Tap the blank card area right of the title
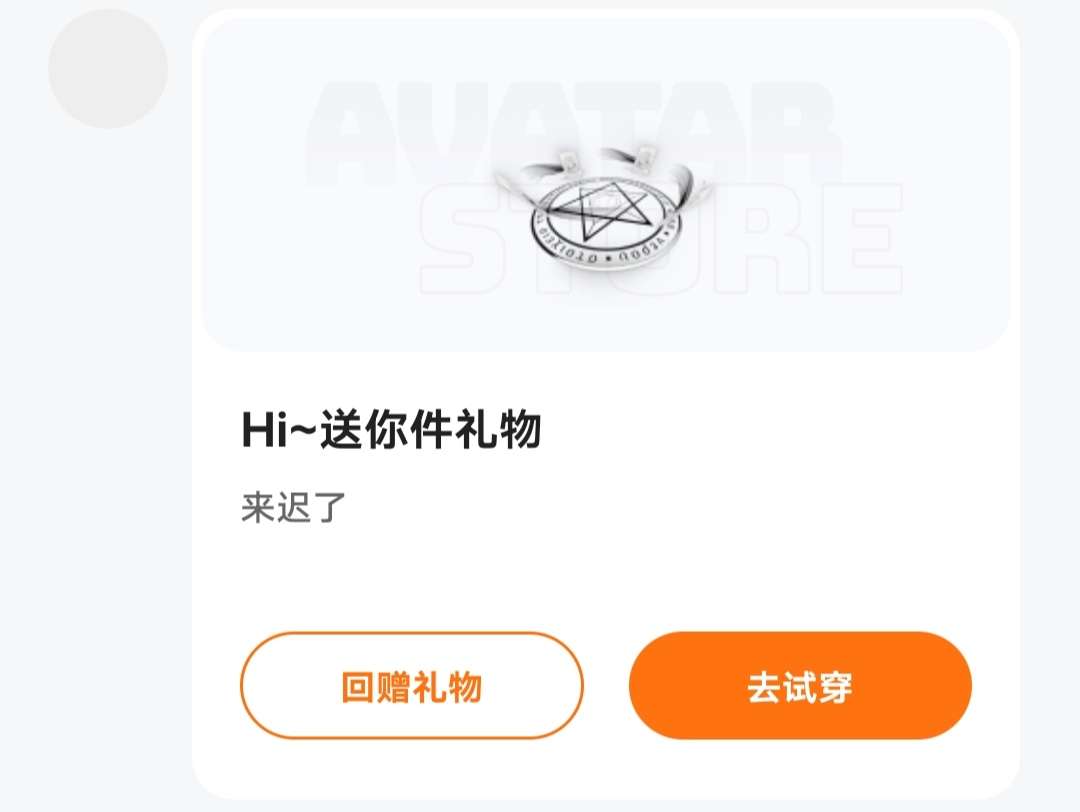This screenshot has width=1080, height=812. (x=758, y=430)
